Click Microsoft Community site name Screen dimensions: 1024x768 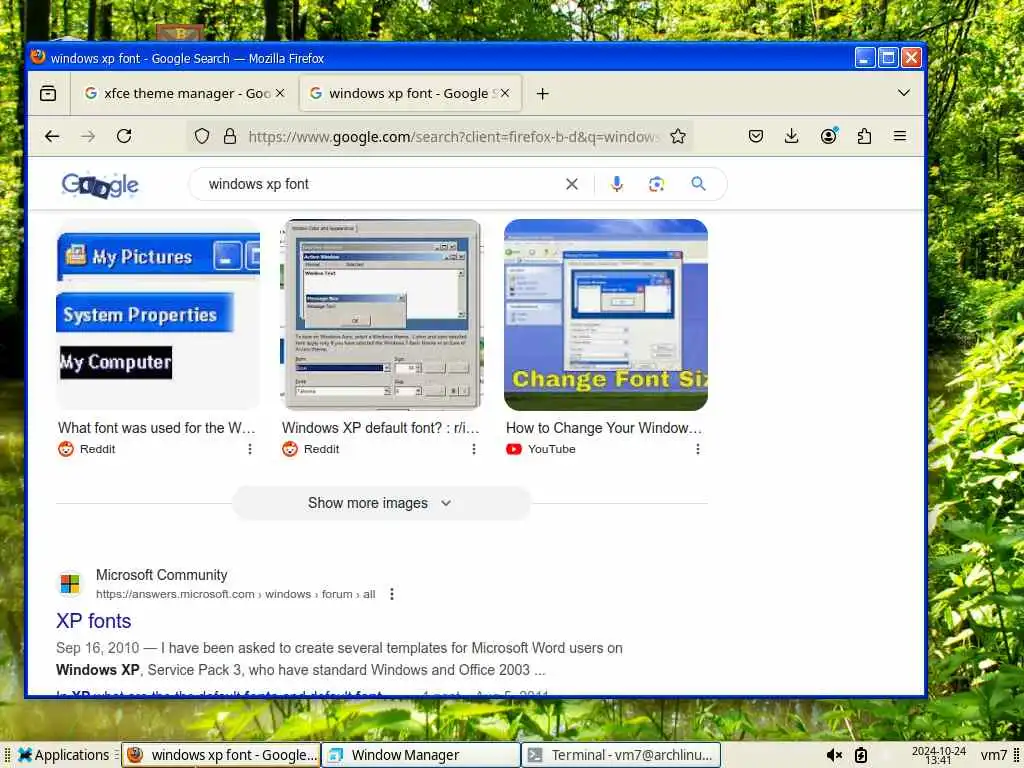click(161, 575)
